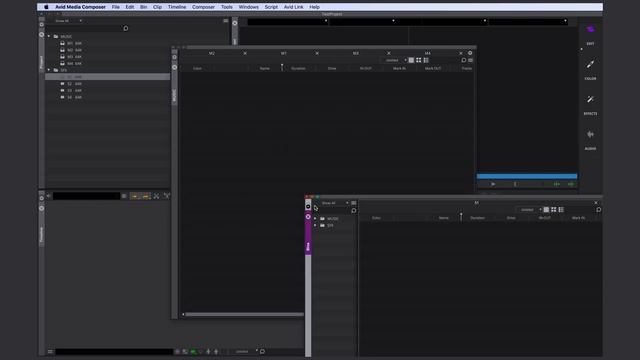Click the horizontal scrollbar in tabbed bin window
Screen dimensions: 640x360
(244, 314)
